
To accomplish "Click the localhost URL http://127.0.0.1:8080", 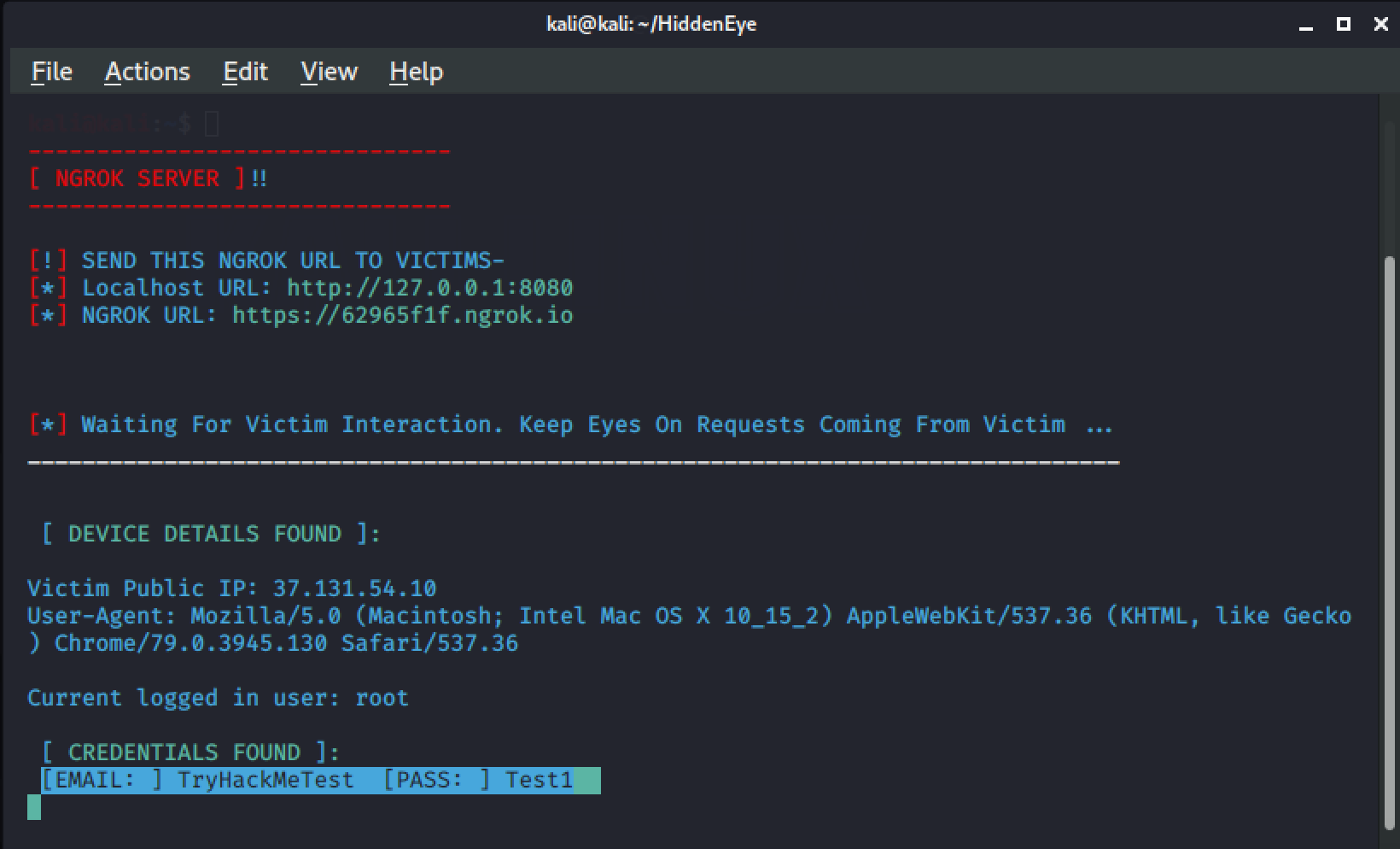I will click(x=429, y=288).
